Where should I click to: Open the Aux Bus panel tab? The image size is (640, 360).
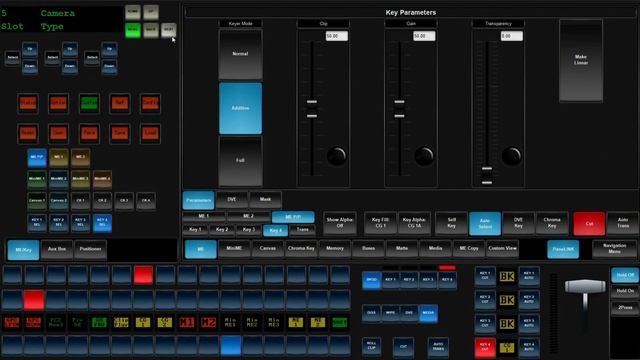tap(57, 249)
